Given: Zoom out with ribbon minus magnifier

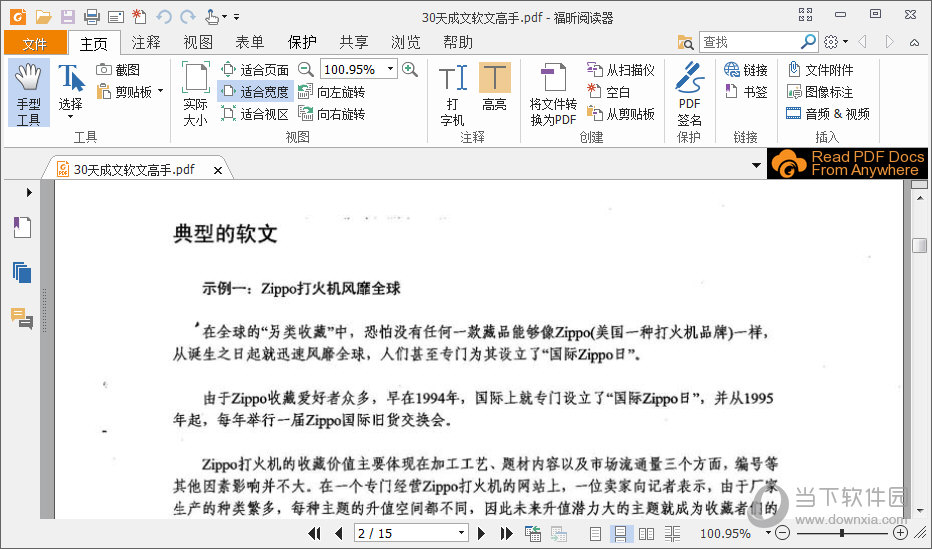Looking at the screenshot, I should [x=306, y=70].
